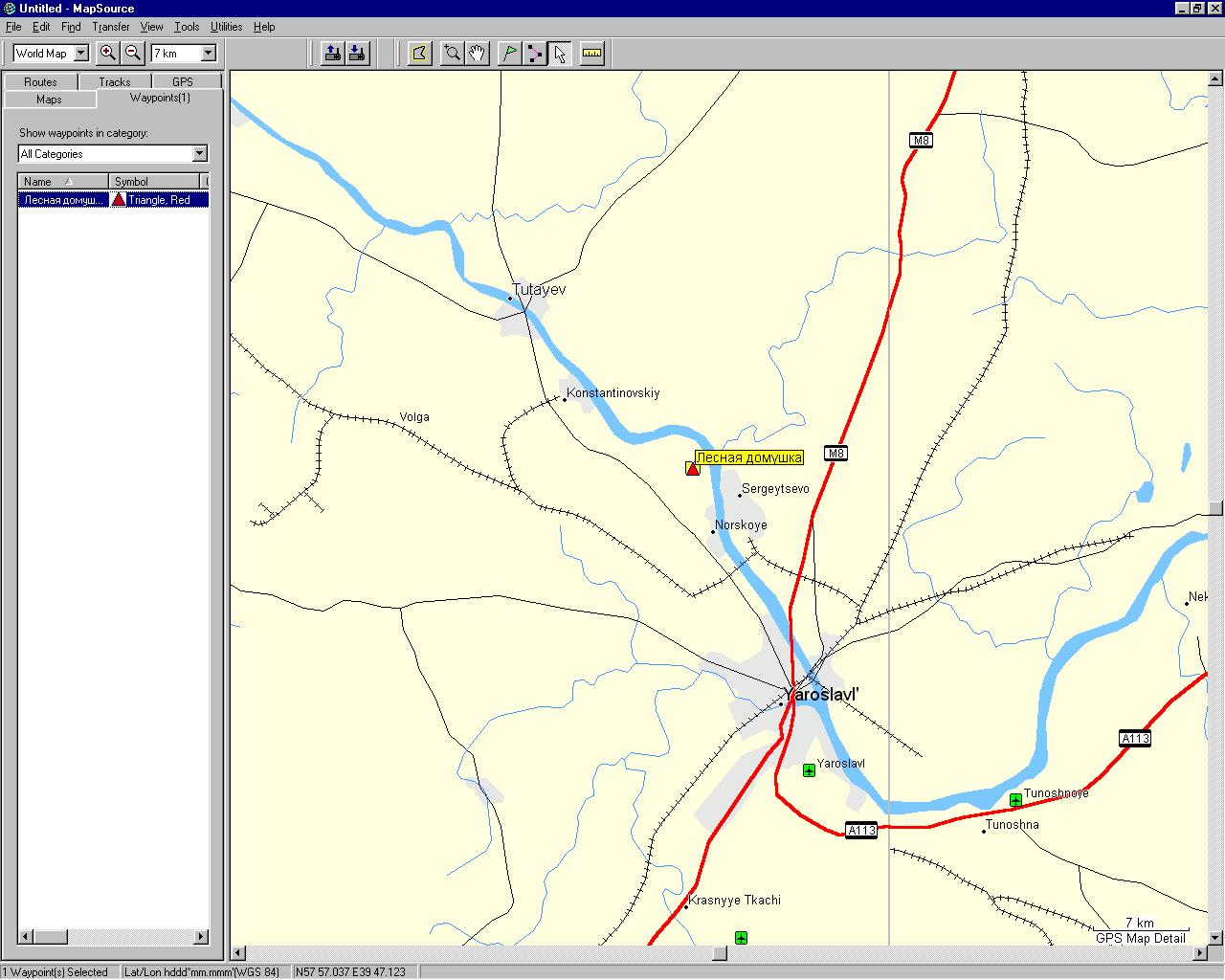Click the map vertical scrollbar thumb
The image size is (1225, 980).
coord(1215,508)
